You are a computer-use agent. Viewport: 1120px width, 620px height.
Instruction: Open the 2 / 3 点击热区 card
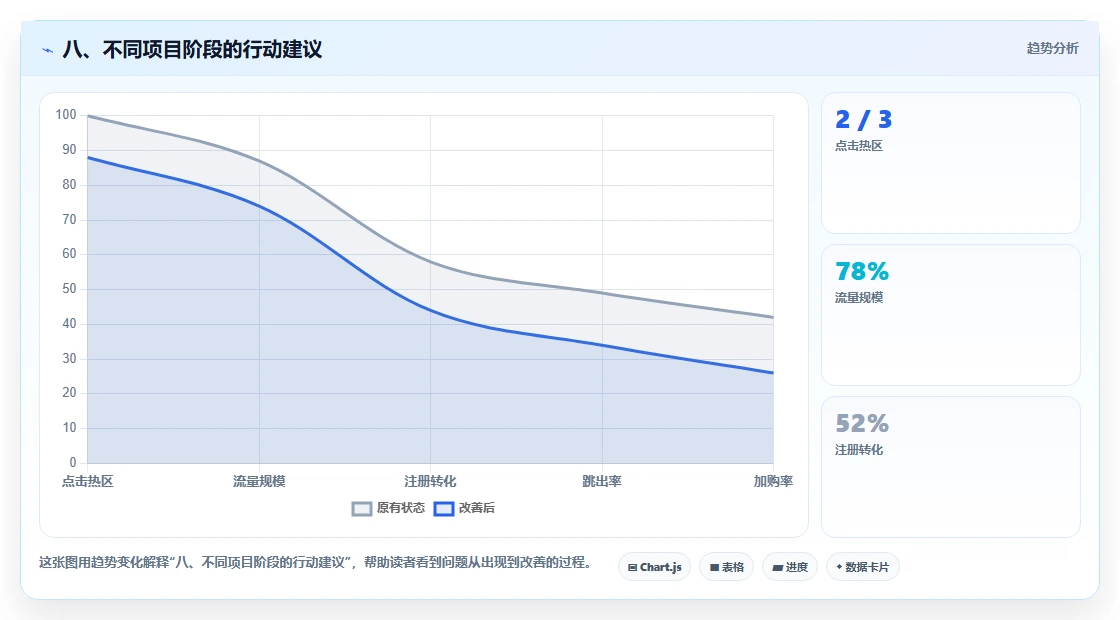[x=951, y=163]
